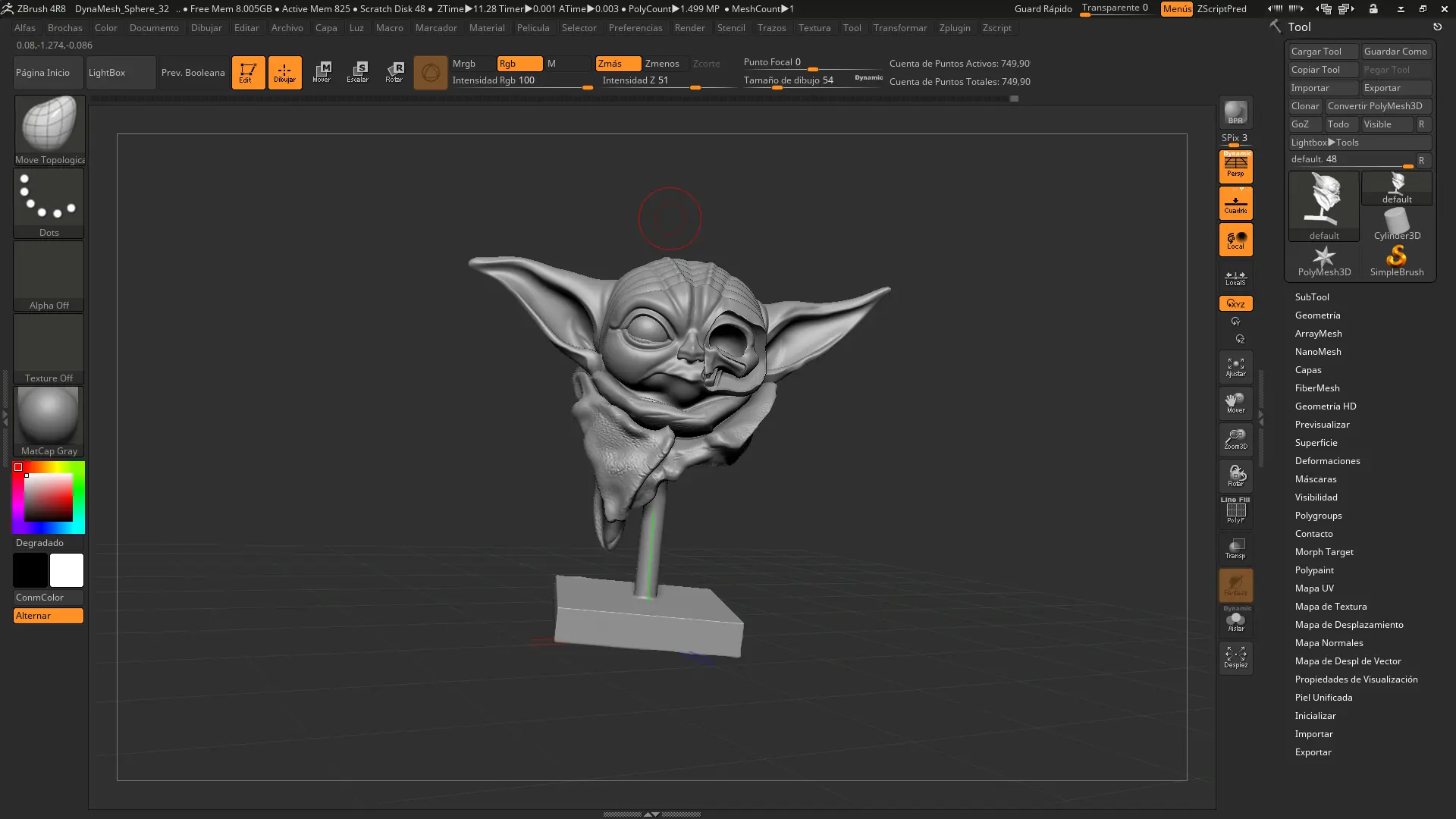Viewport: 1456px width, 819px height.
Task: Adjust the Tamaño de dibujo slider
Action: tap(813, 81)
